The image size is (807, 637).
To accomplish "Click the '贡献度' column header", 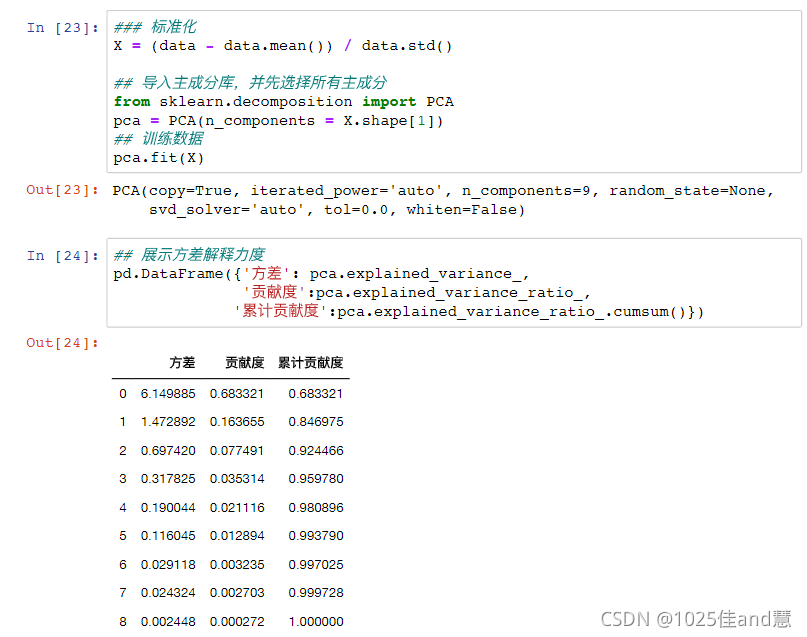I will coord(244,363).
